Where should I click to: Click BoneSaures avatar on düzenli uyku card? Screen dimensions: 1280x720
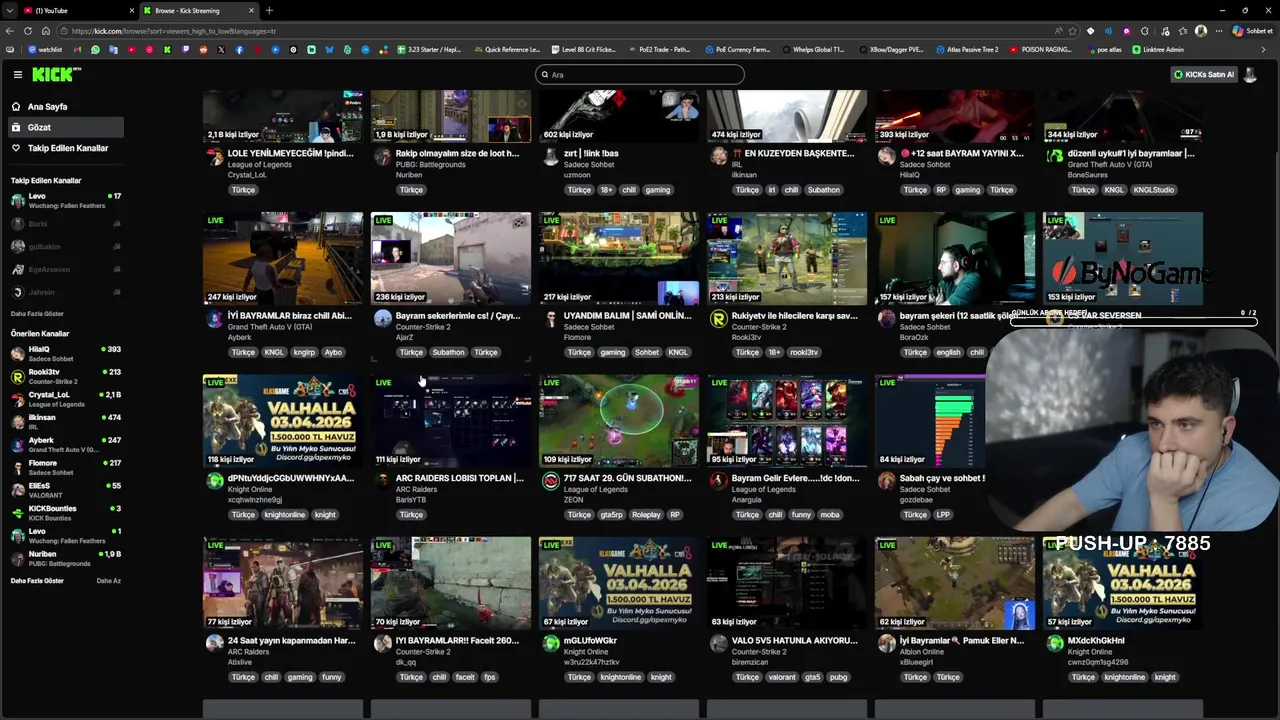click(x=1054, y=157)
